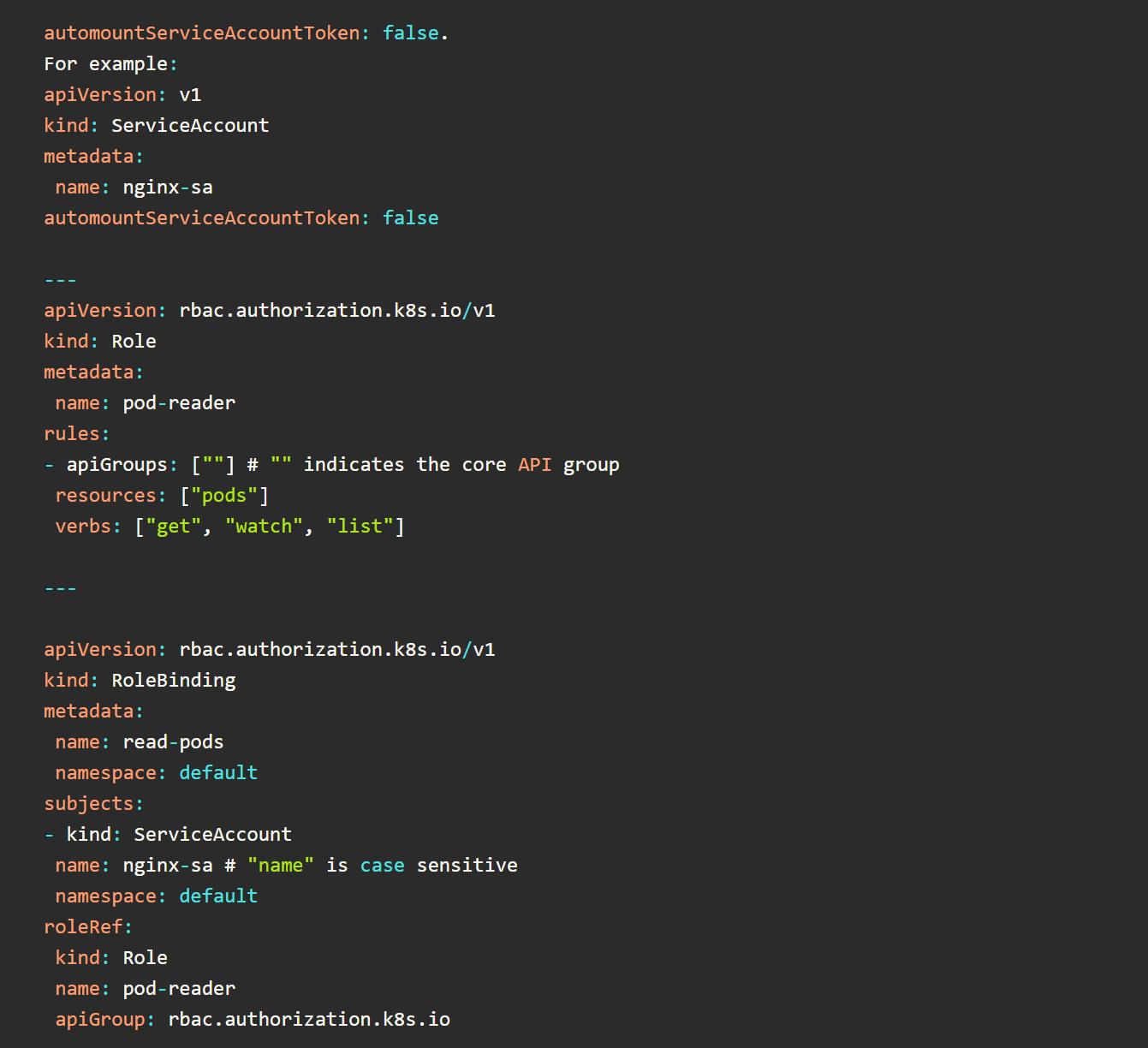Click the "get" verb string

point(174,527)
